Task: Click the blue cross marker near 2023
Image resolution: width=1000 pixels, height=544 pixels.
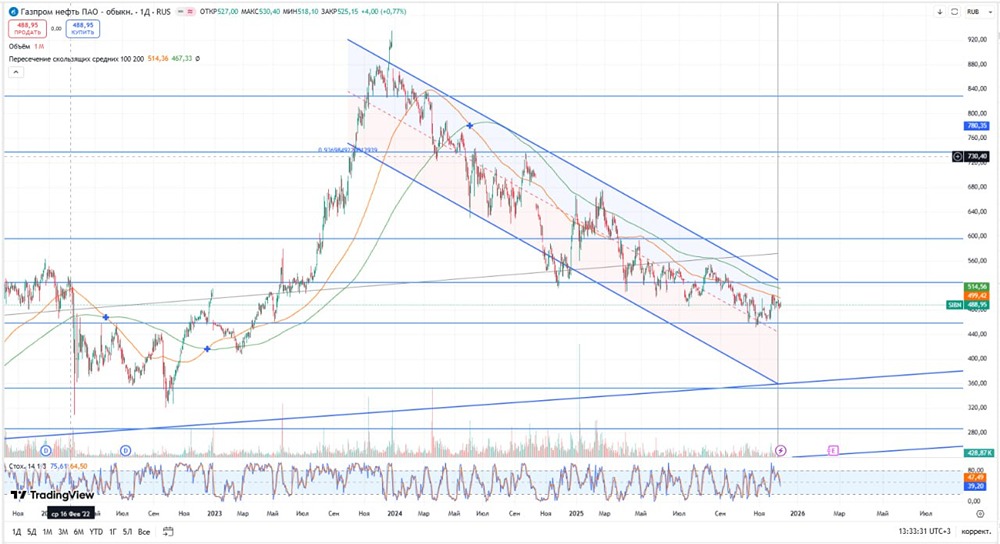Action: 207,349
